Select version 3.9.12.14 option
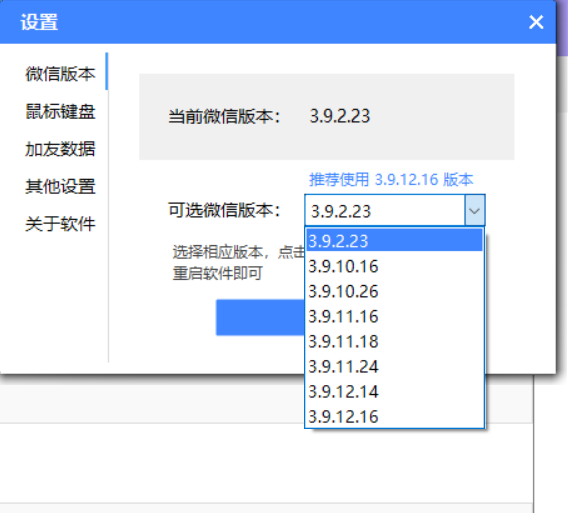Image resolution: width=568 pixels, height=513 pixels. point(394,391)
